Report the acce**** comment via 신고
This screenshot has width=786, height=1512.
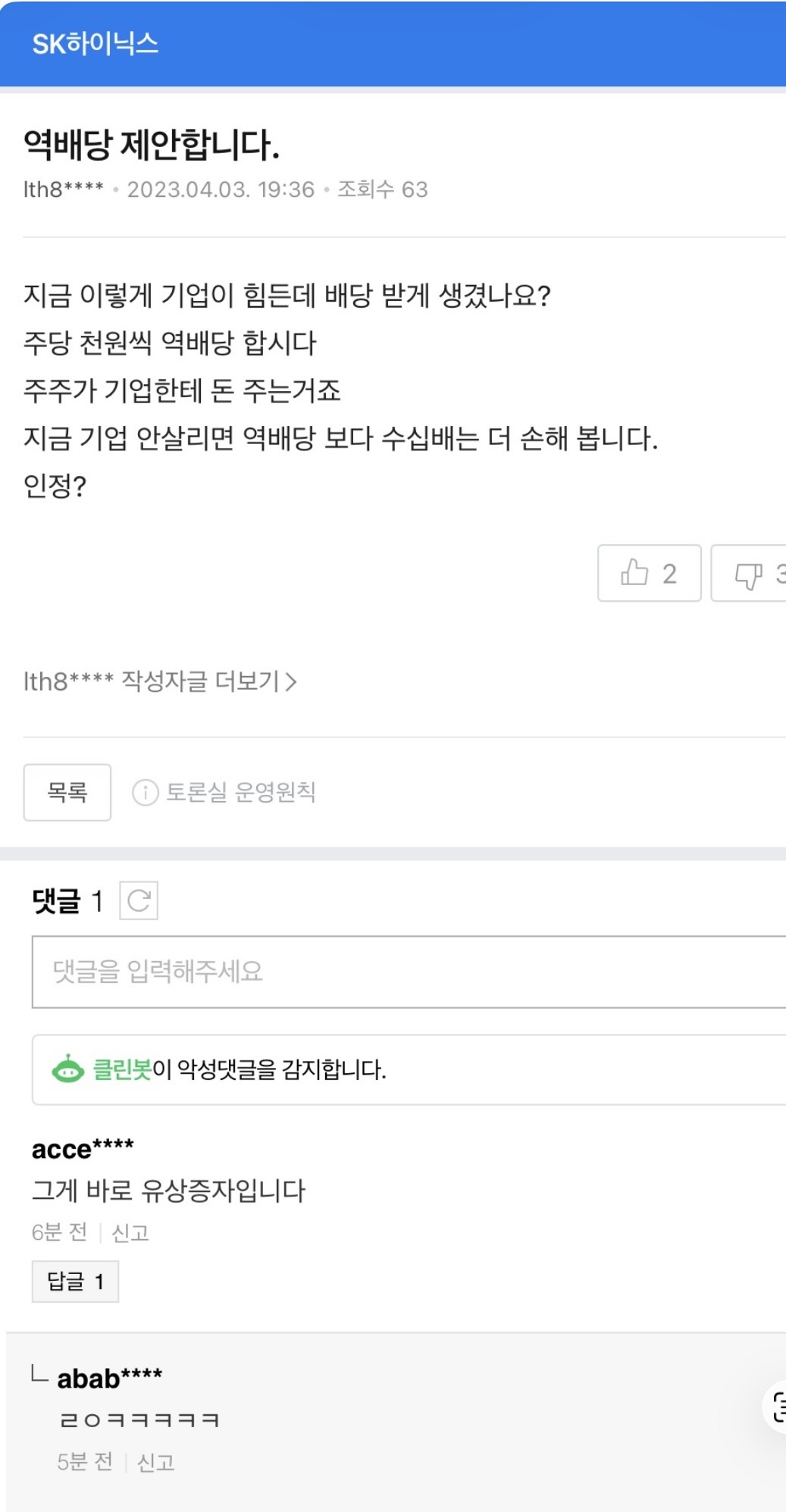tap(130, 1233)
